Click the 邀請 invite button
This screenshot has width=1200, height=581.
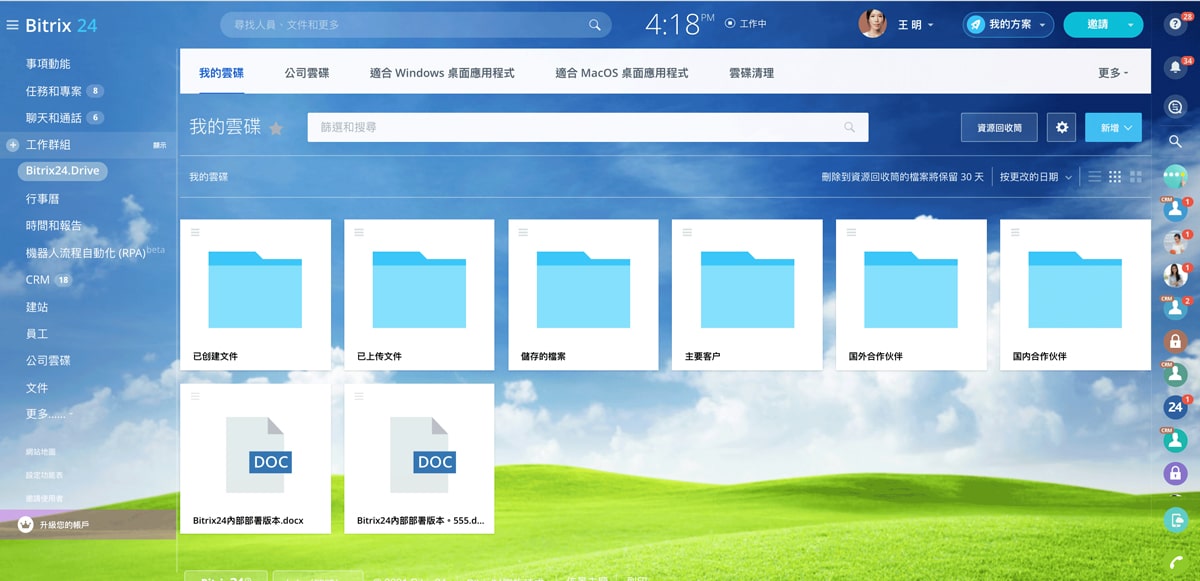[x=1096, y=25]
